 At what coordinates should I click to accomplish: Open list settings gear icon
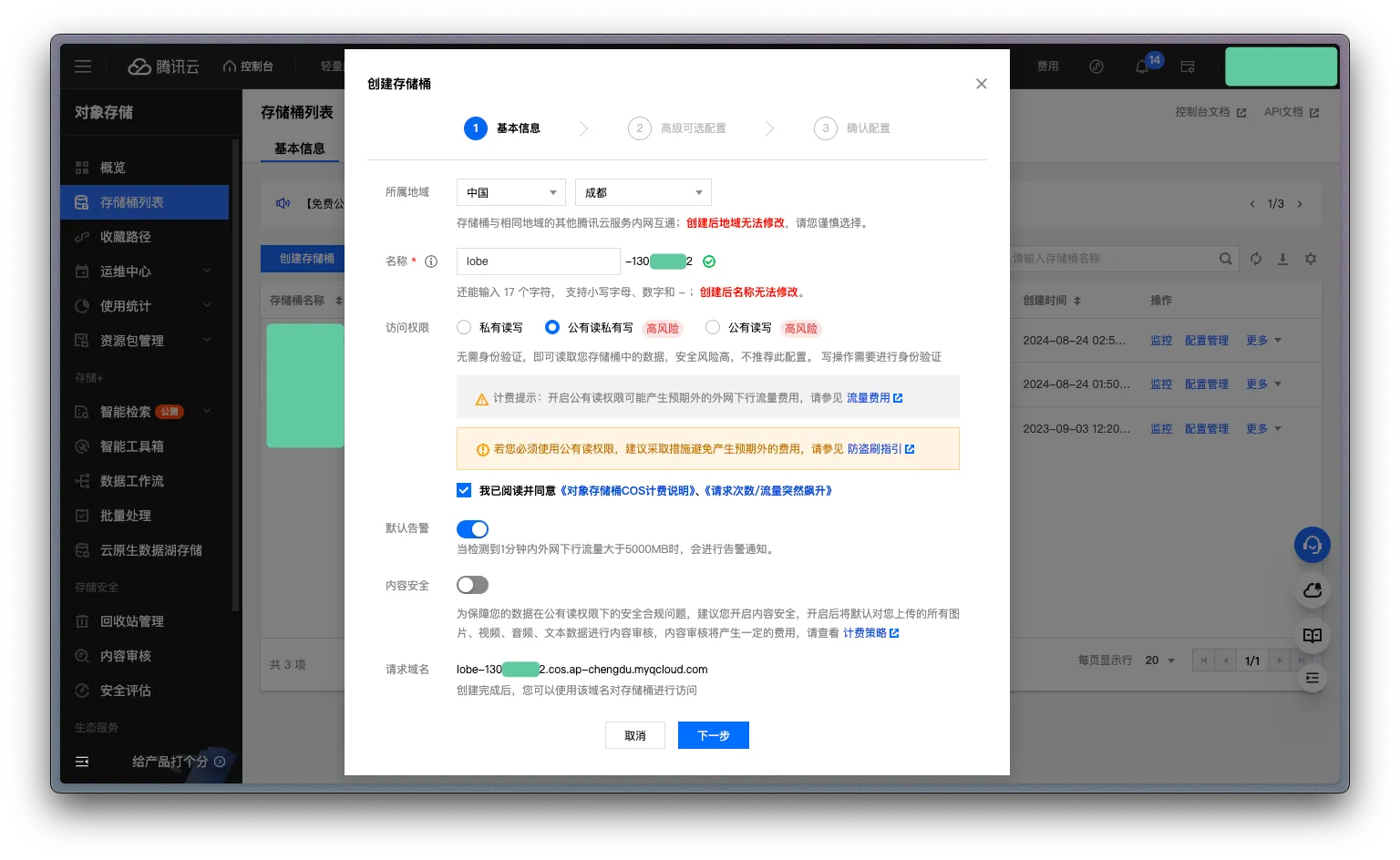coord(1311,259)
